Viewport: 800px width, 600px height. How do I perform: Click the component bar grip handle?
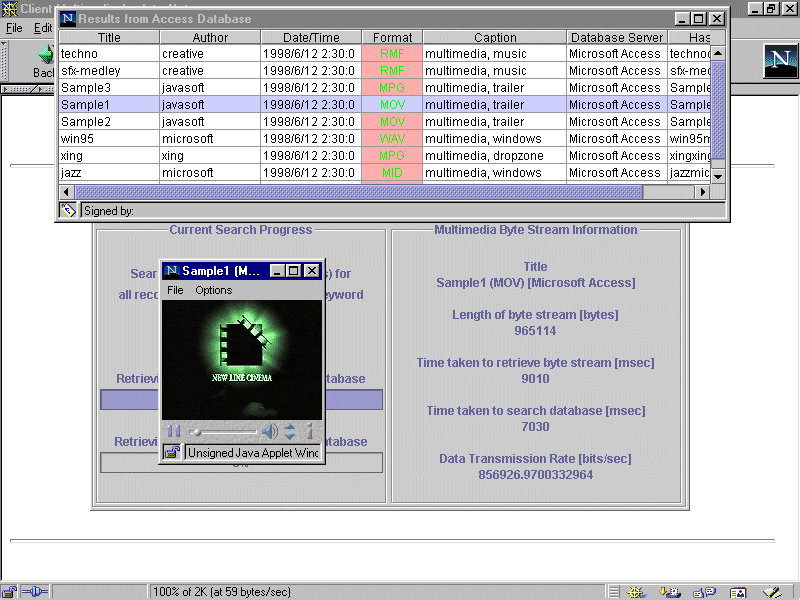coord(614,592)
